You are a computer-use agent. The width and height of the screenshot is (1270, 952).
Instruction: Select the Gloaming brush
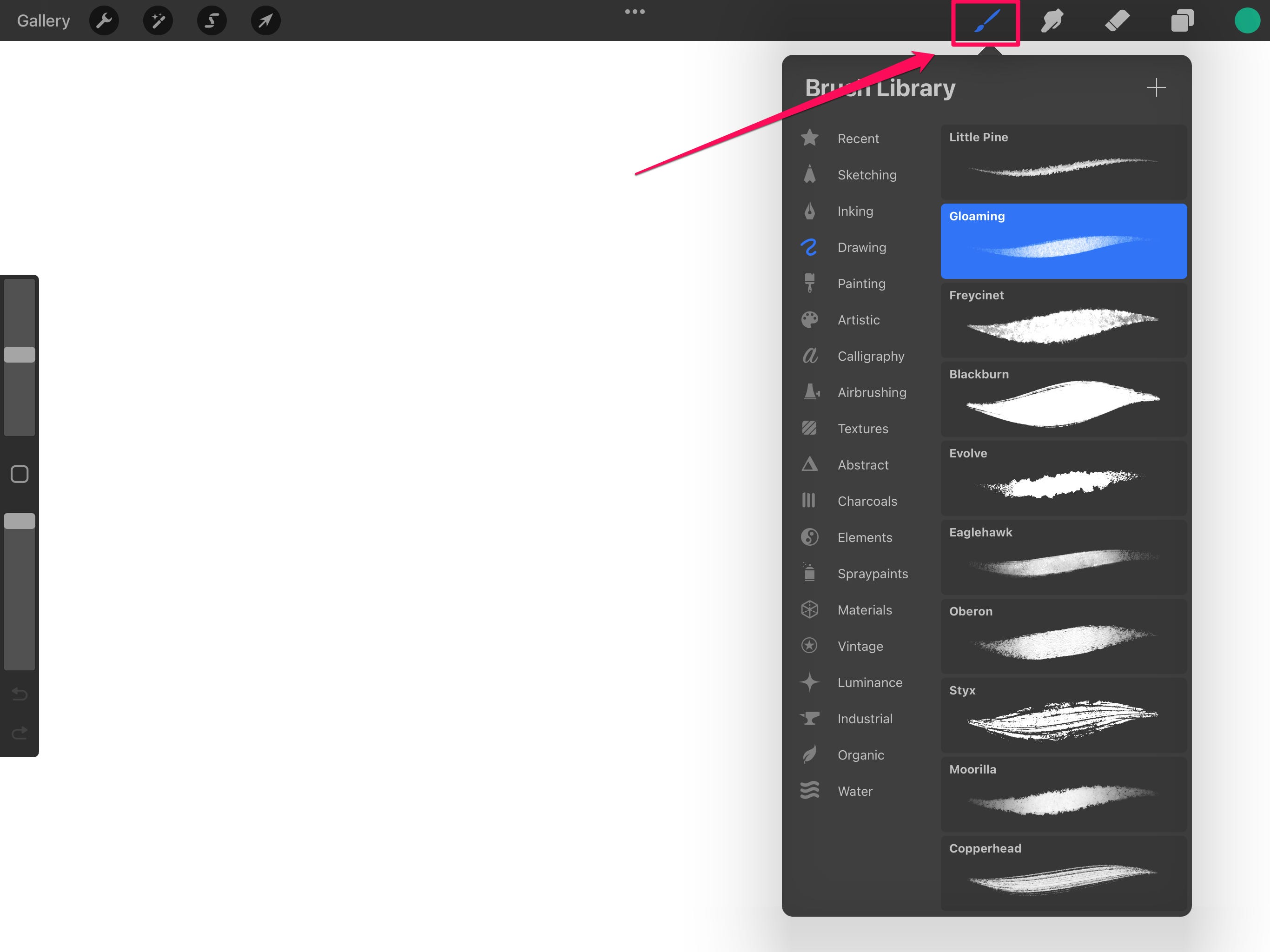click(1064, 242)
